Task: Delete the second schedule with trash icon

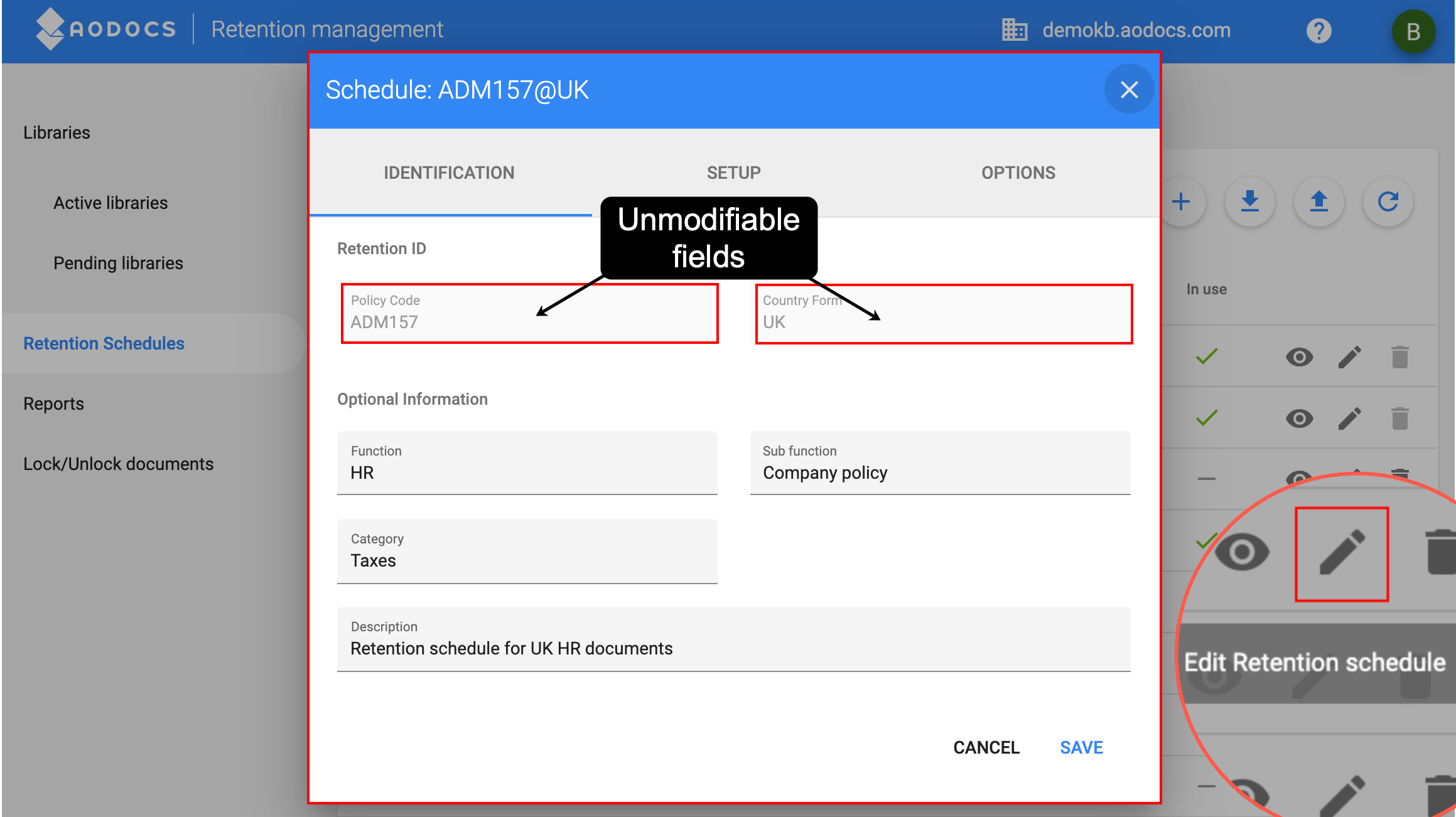Action: pyautogui.click(x=1400, y=419)
